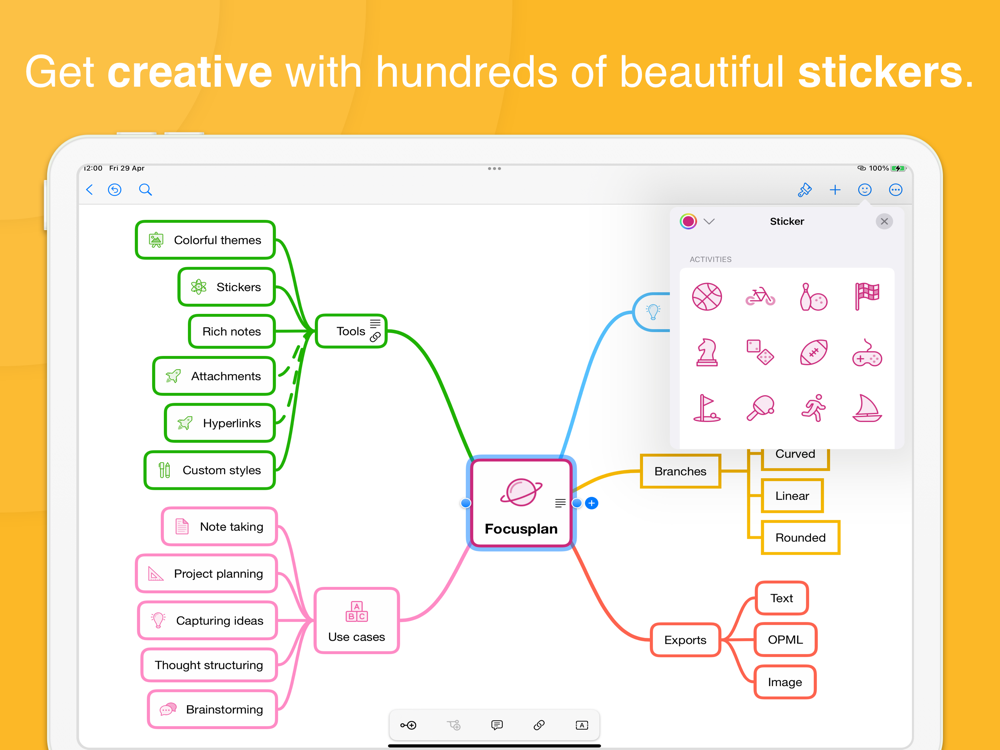The image size is (1000, 750).
Task: Open the style paintbrush tool
Action: (x=804, y=189)
